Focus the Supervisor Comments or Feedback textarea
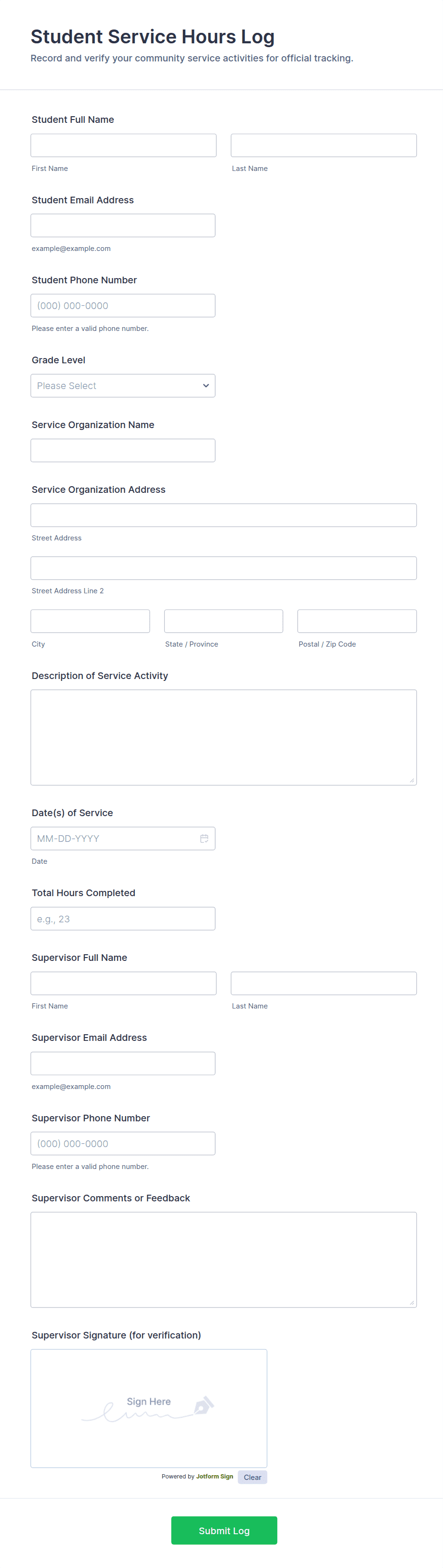This screenshot has width=443, height=1568. [x=223, y=1259]
